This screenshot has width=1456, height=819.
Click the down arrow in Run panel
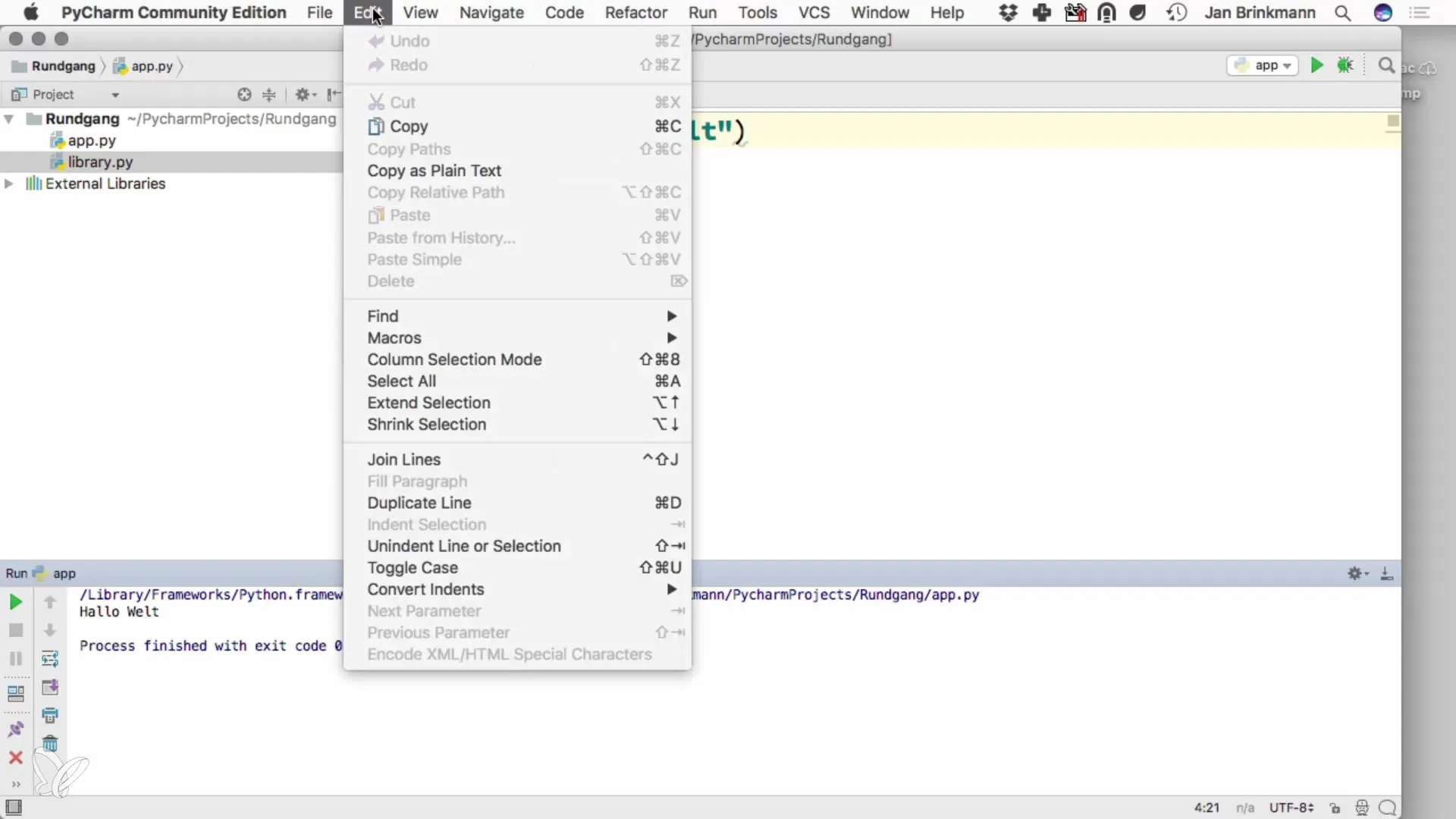click(x=50, y=630)
